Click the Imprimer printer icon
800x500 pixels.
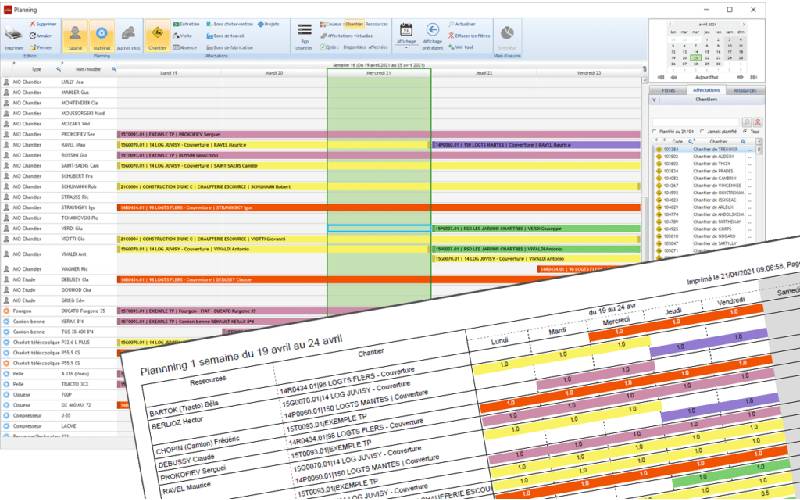coord(13,36)
